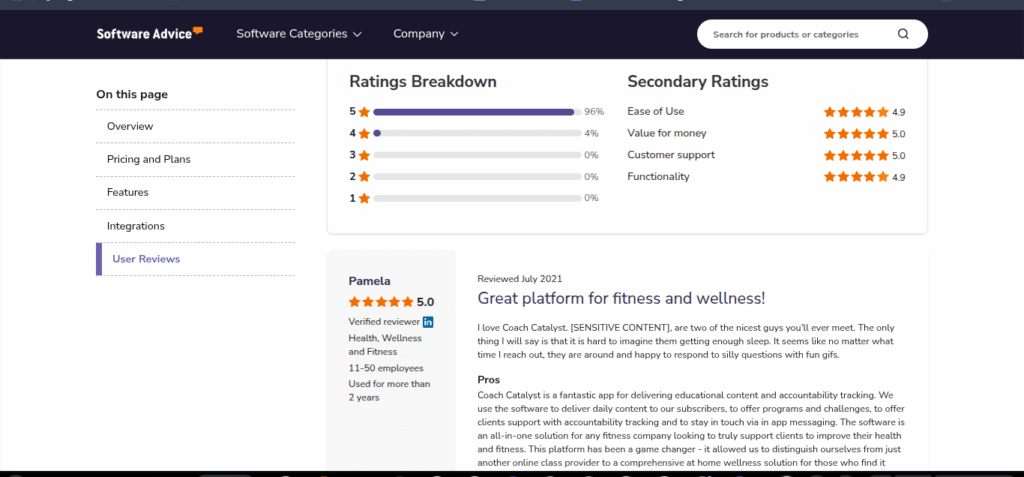The image size is (1024, 477).
Task: Click the 4-star row star icon
Action: (364, 133)
